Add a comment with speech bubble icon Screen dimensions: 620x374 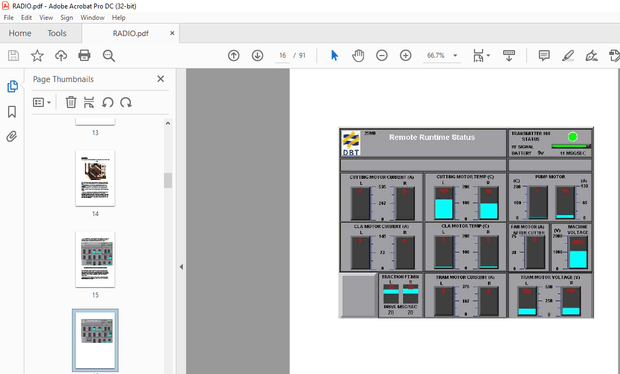(x=544, y=56)
